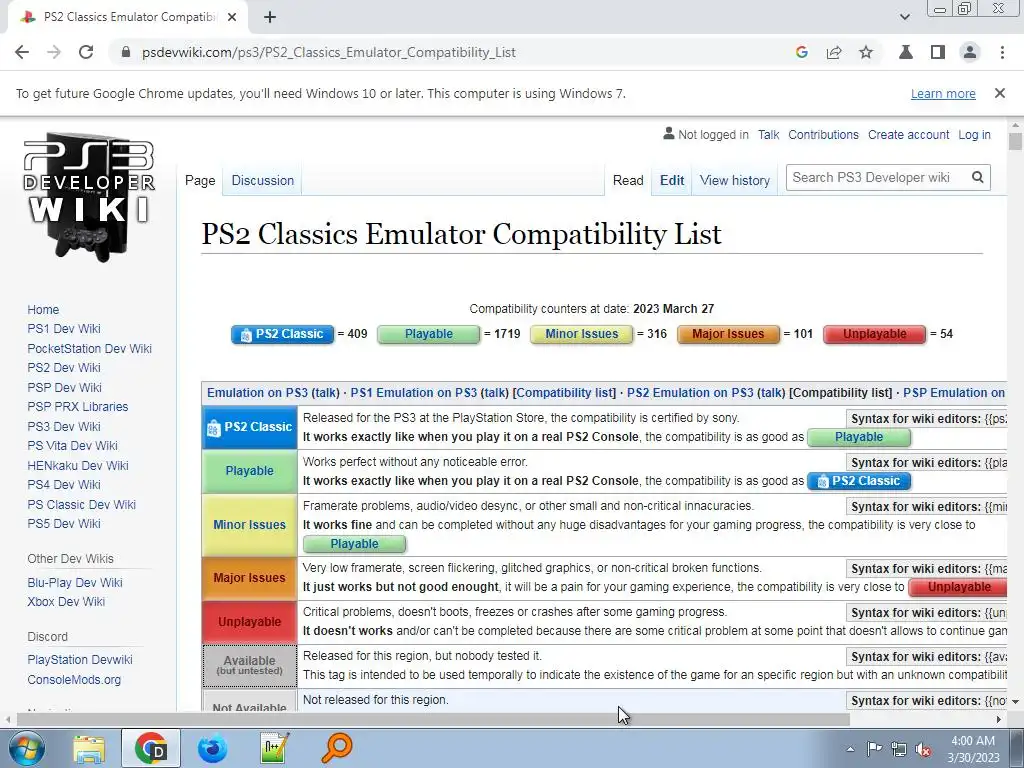Viewport: 1024px width, 768px height.
Task: Dismiss the Chrome update notification bar
Action: [x=1000, y=93]
